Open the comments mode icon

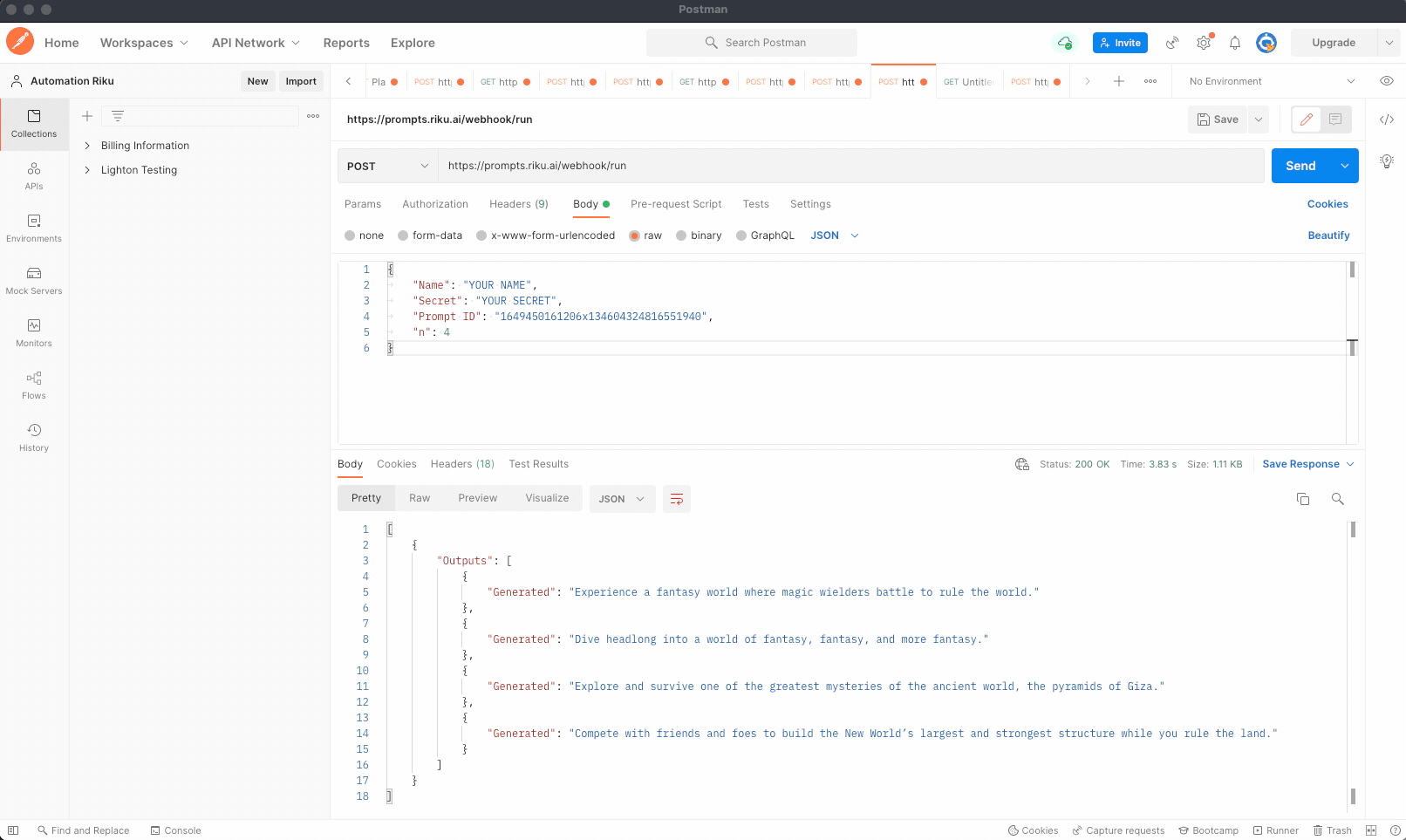tap(1335, 120)
